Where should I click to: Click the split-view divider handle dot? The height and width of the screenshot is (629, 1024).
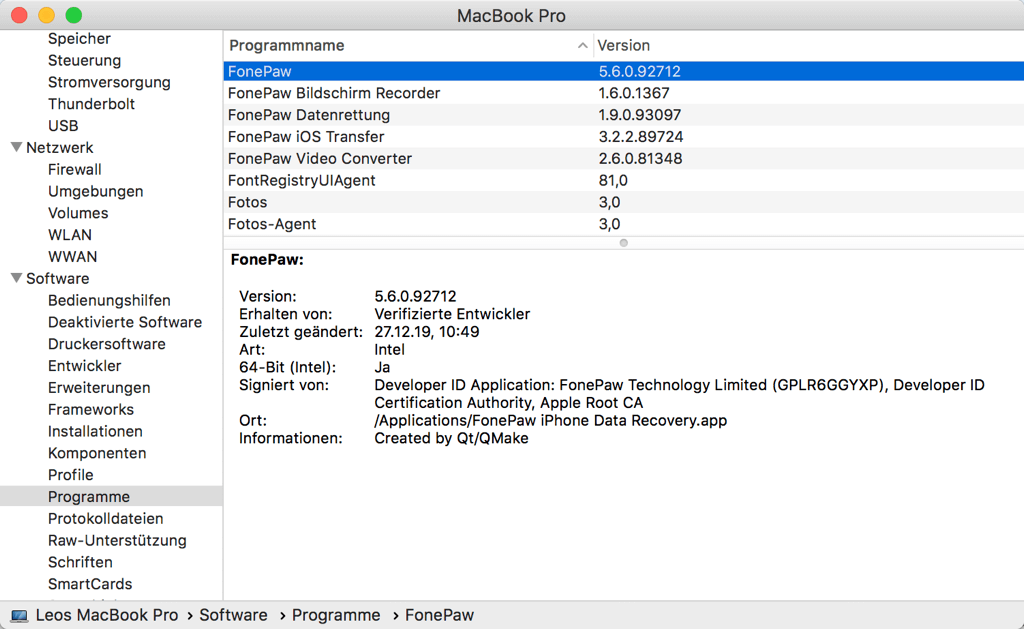point(624,243)
